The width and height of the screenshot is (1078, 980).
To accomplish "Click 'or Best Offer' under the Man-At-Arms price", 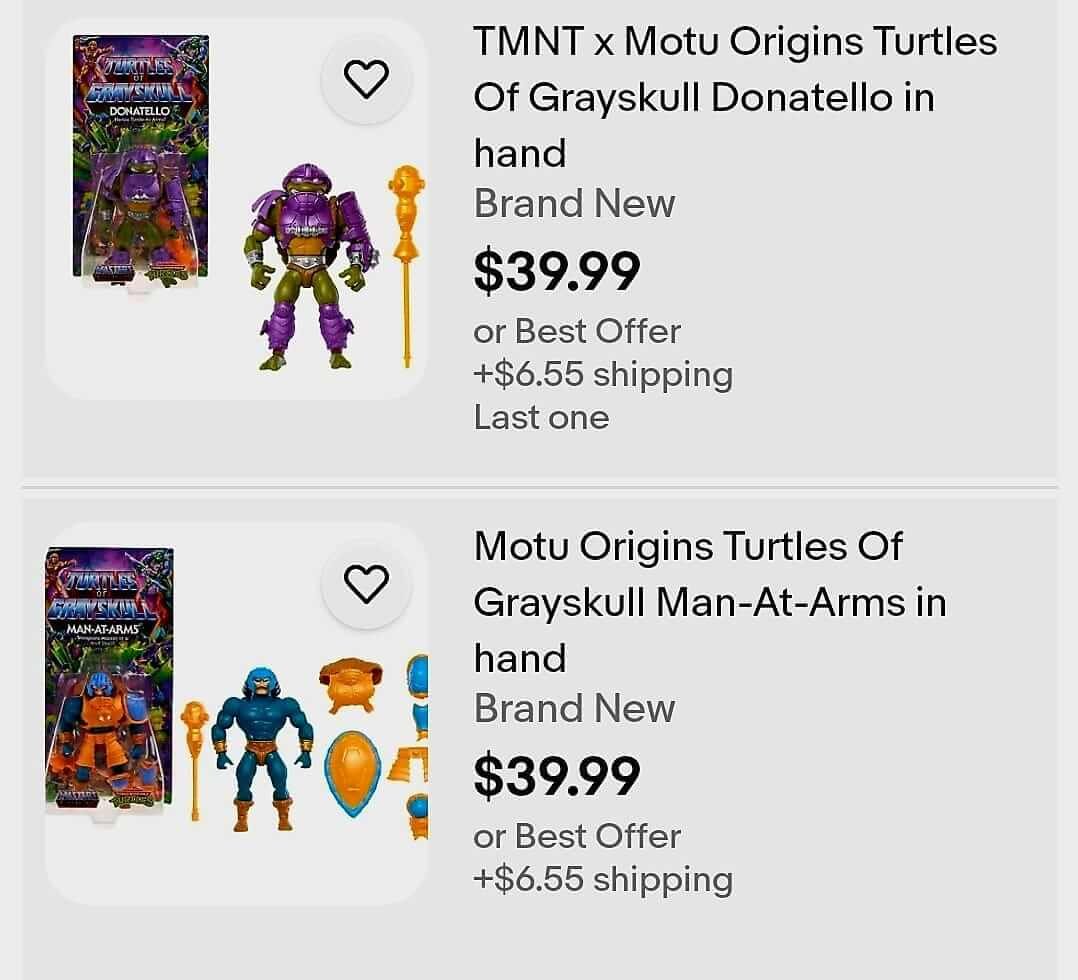I will click(576, 836).
